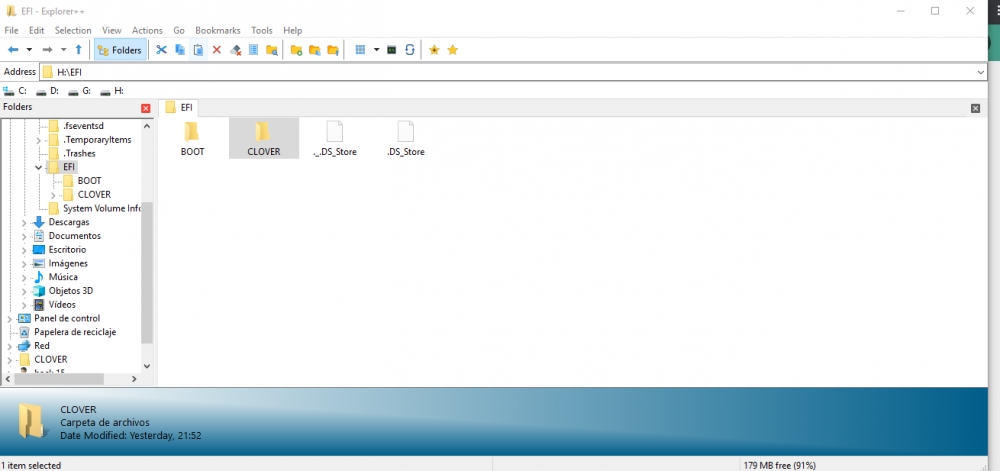Click the Back navigation arrow
The width and height of the screenshot is (1000, 471).
(13, 50)
